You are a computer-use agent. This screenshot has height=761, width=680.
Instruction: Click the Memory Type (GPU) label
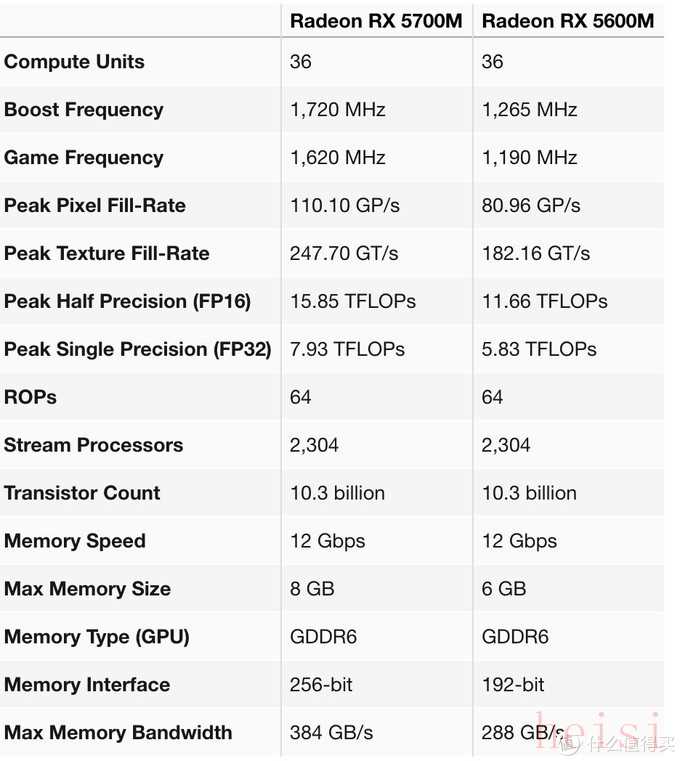96,638
